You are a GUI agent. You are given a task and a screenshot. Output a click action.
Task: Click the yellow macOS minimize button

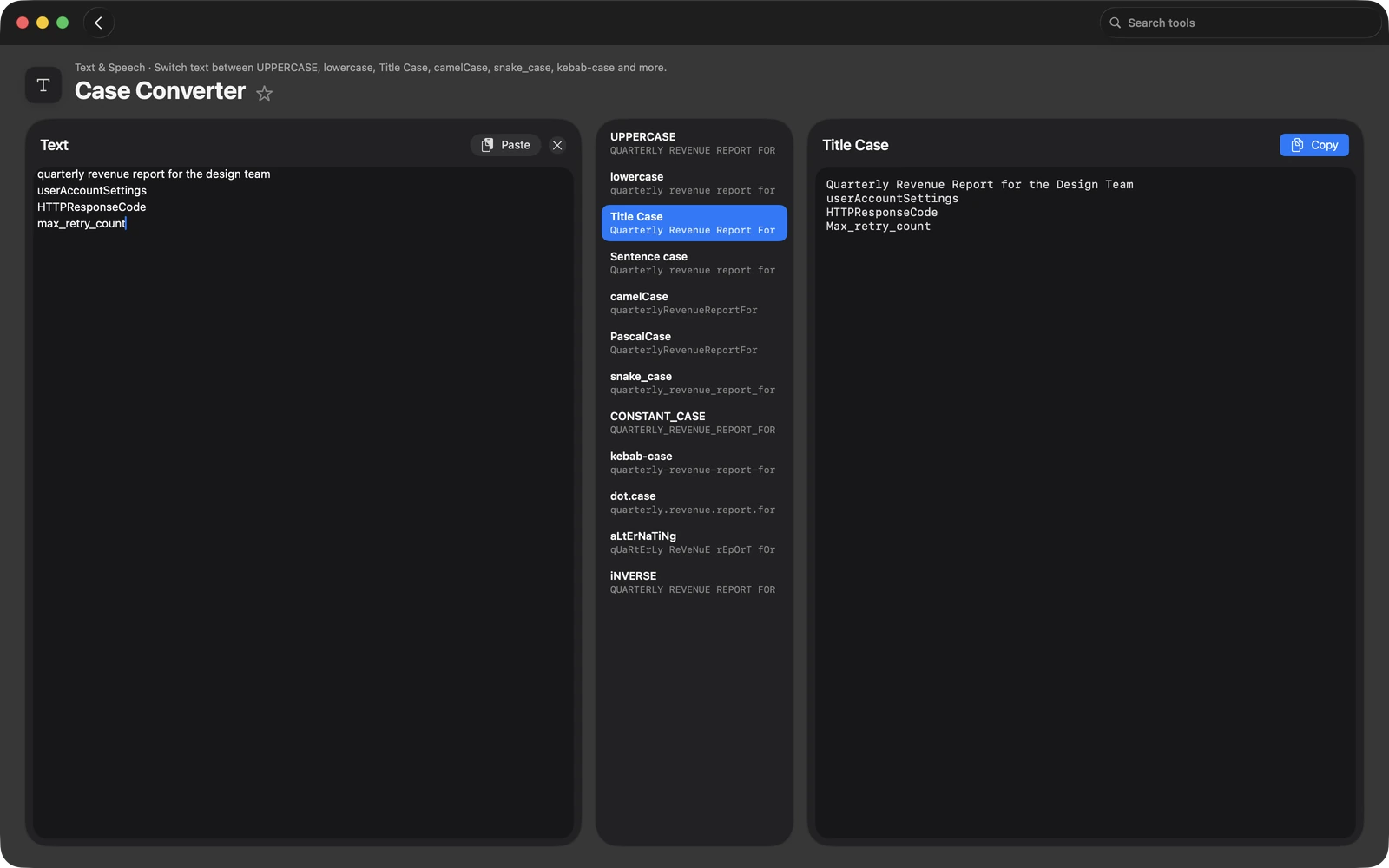click(x=43, y=23)
